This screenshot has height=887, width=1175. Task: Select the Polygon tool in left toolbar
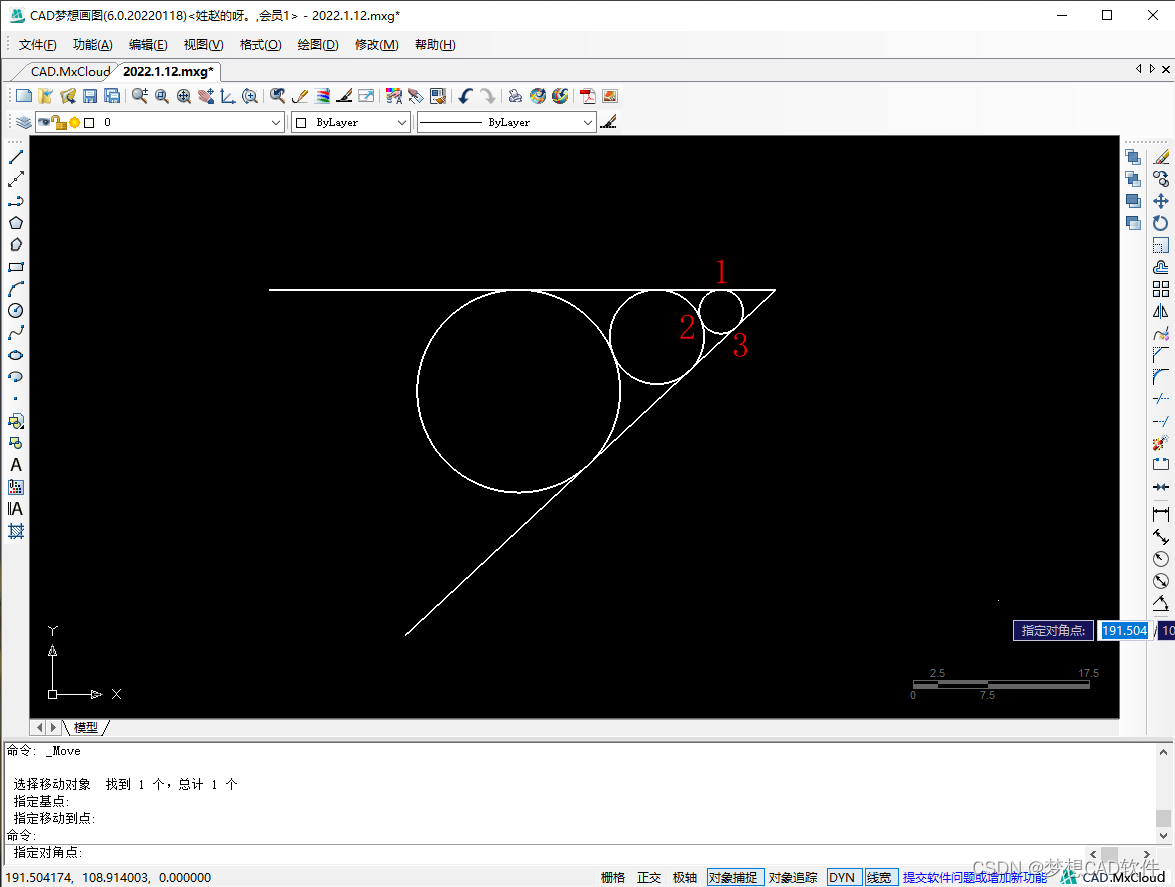coord(16,222)
